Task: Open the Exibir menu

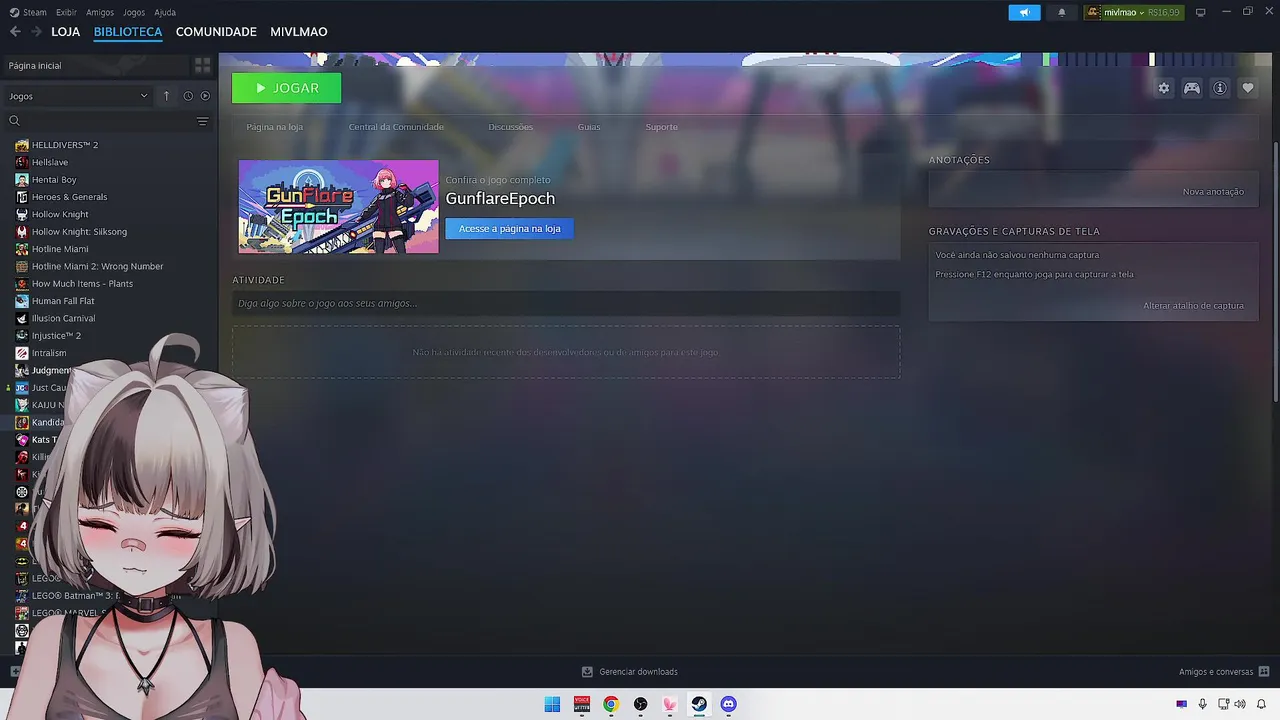Action: click(x=66, y=12)
